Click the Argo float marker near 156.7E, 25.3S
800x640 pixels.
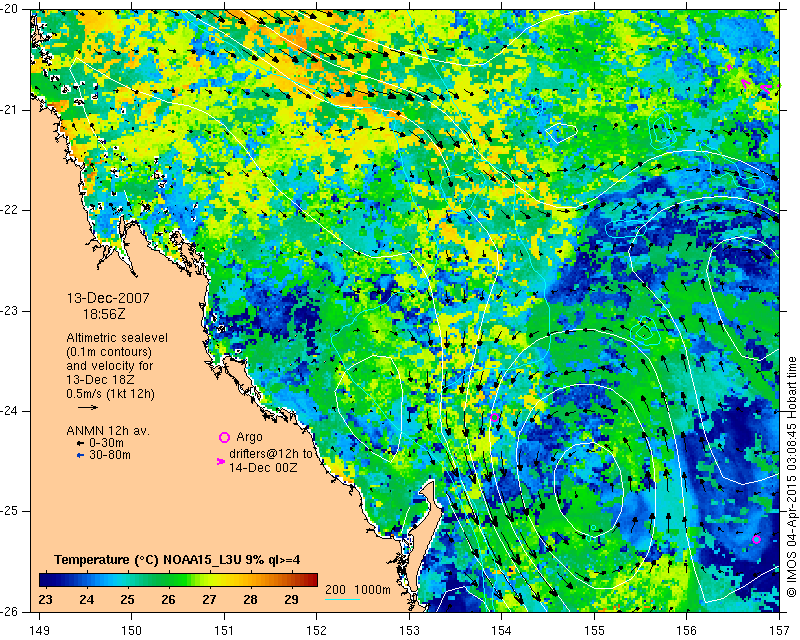[x=756, y=539]
